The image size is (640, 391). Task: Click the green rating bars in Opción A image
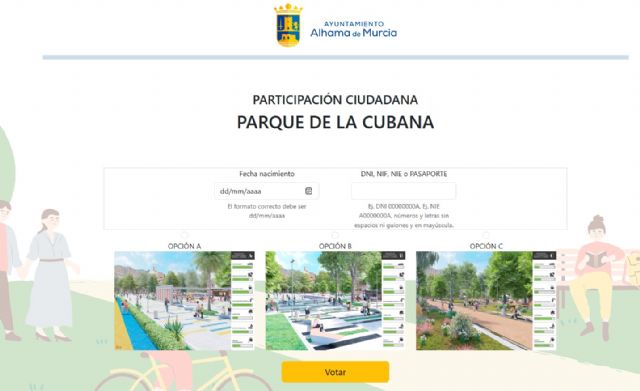point(243,304)
